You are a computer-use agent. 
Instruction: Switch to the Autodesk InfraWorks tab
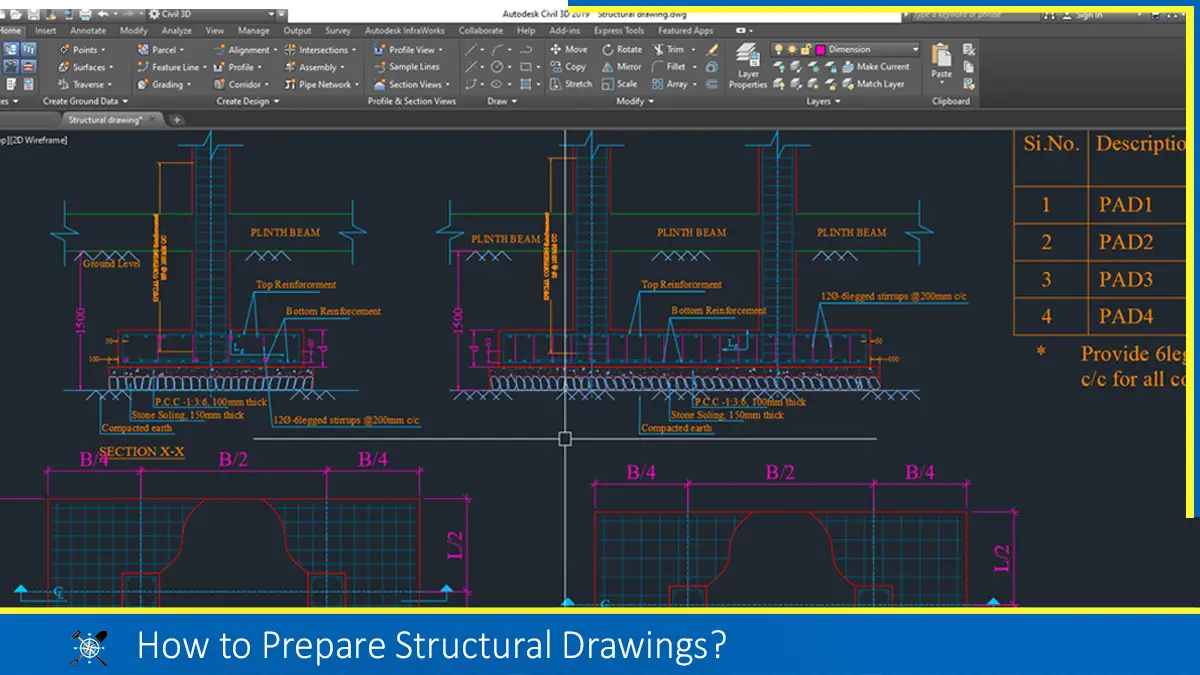click(405, 30)
